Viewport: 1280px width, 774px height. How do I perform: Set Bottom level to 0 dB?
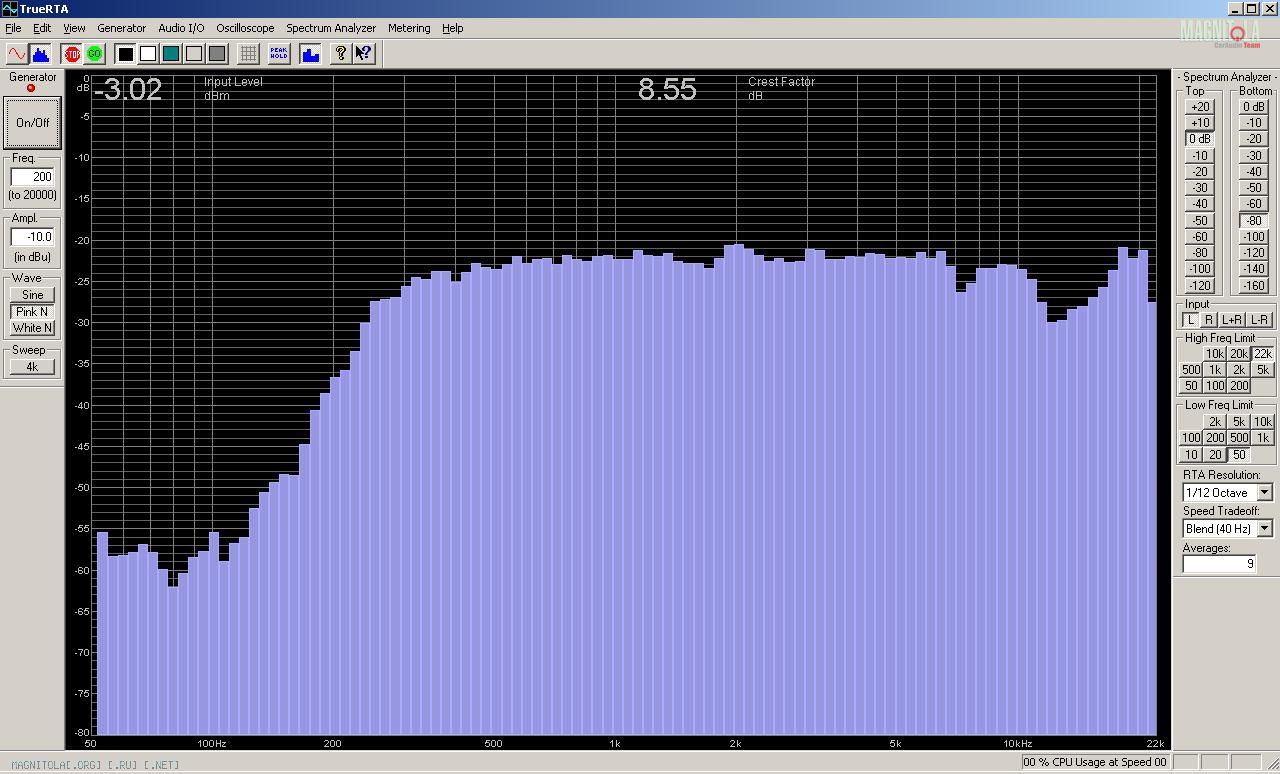[x=1254, y=107]
